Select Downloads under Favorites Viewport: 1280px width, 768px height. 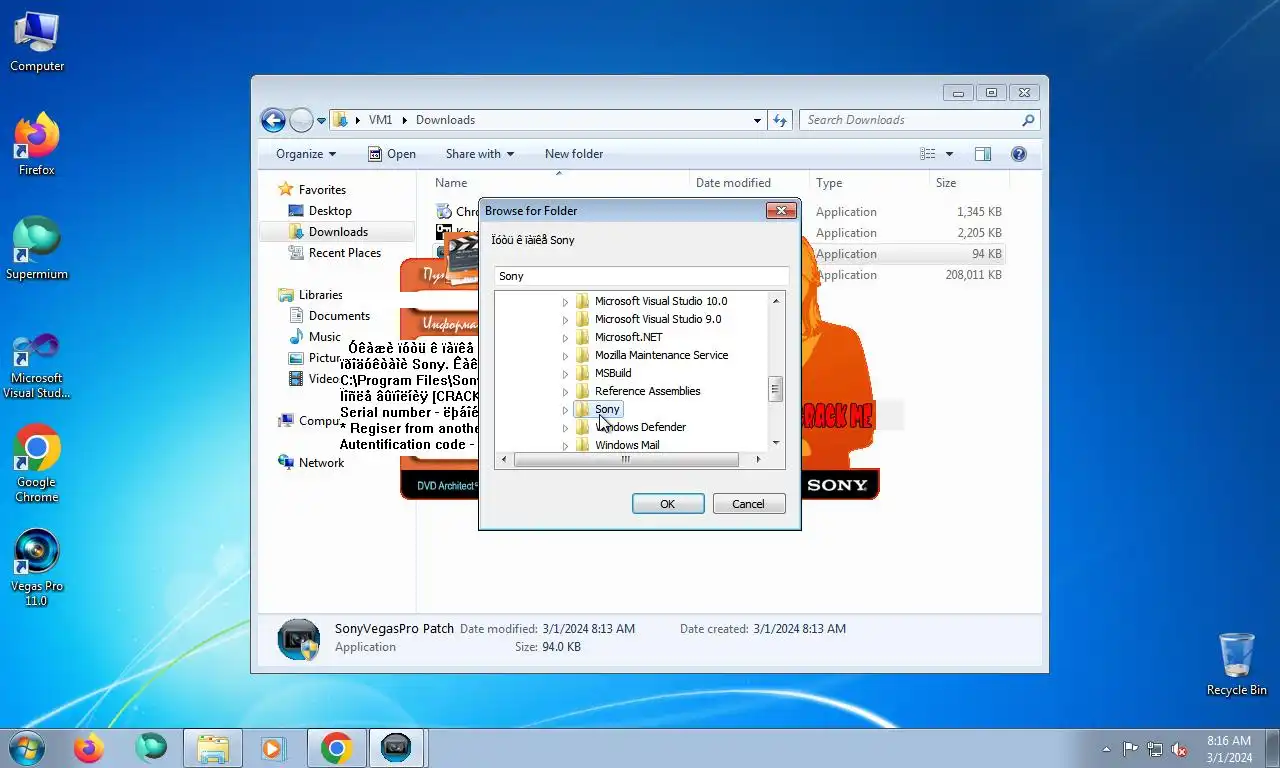pos(338,232)
